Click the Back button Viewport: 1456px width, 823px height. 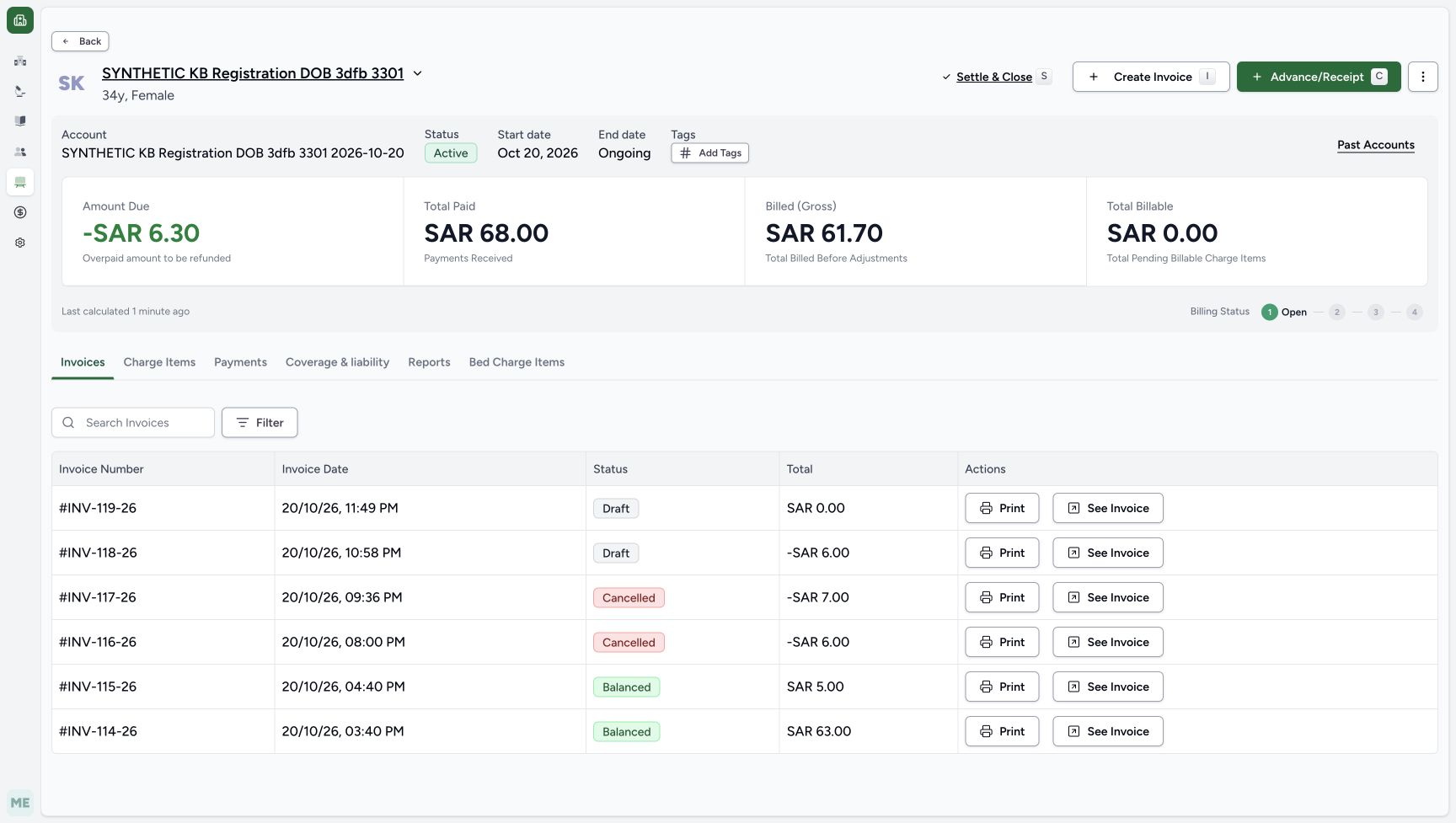coord(80,41)
